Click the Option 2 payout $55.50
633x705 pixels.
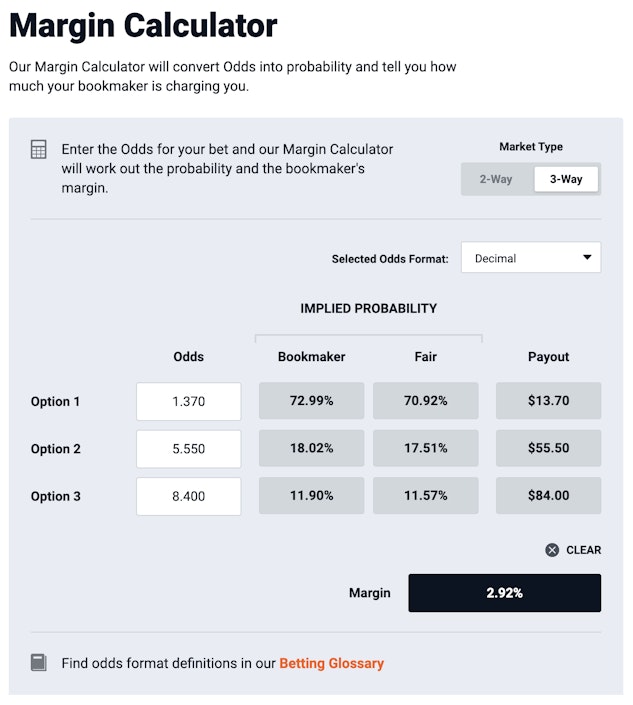(548, 449)
